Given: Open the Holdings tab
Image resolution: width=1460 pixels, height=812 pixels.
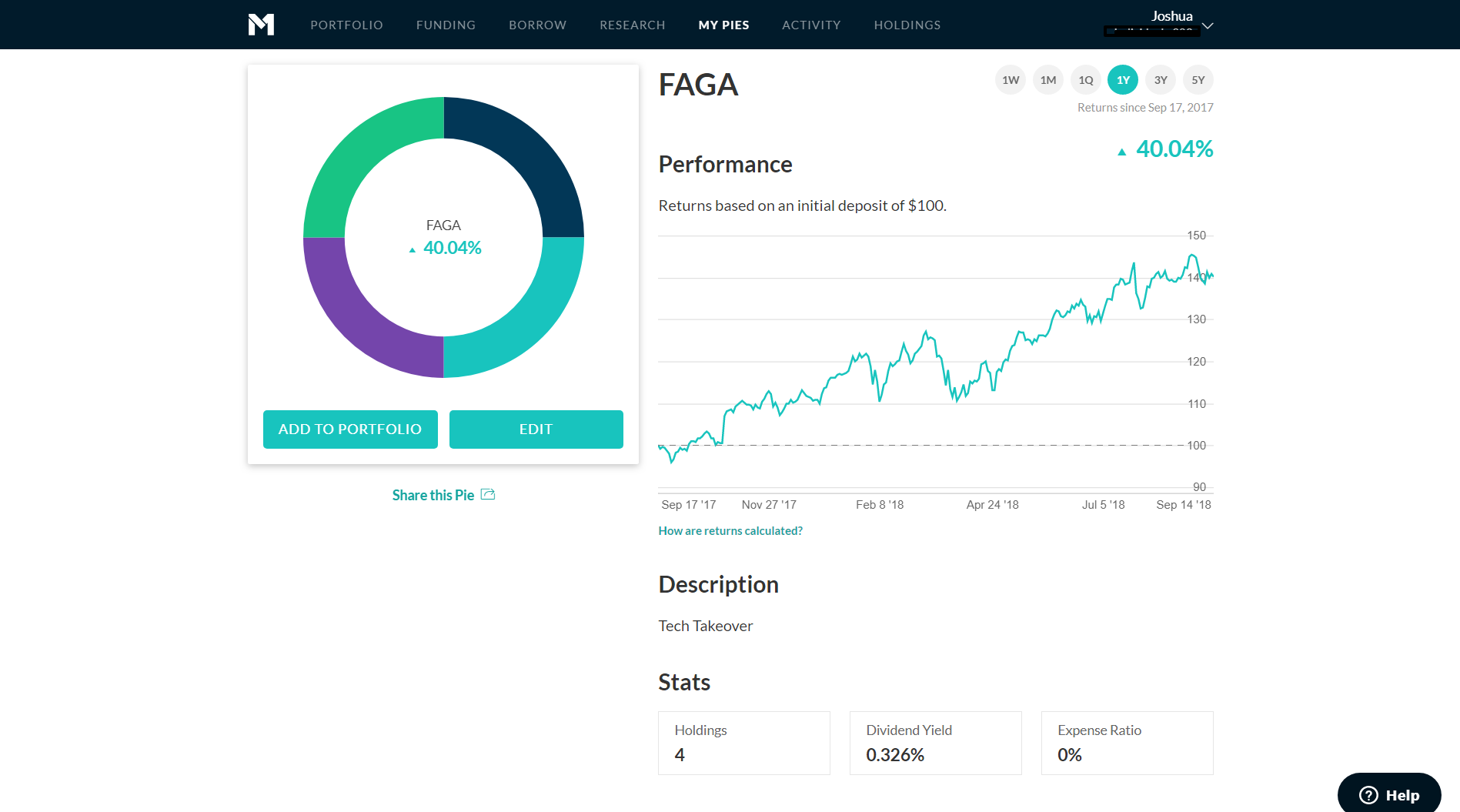Looking at the screenshot, I should [x=907, y=25].
